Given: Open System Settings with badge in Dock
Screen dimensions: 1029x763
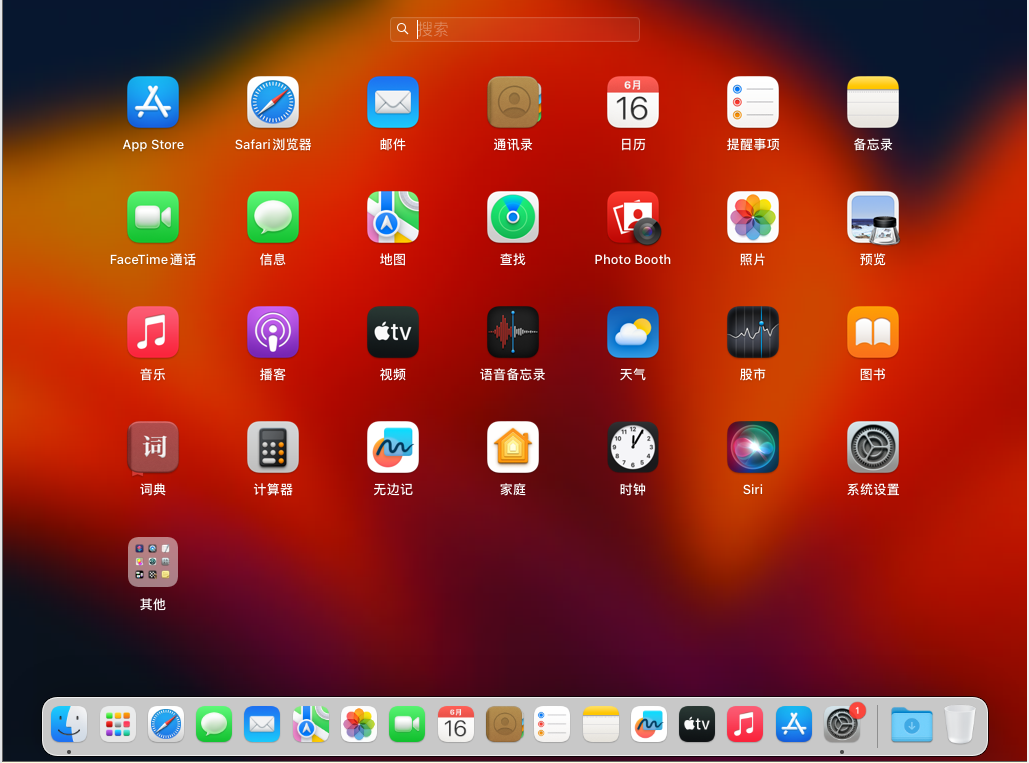Looking at the screenshot, I should [843, 724].
